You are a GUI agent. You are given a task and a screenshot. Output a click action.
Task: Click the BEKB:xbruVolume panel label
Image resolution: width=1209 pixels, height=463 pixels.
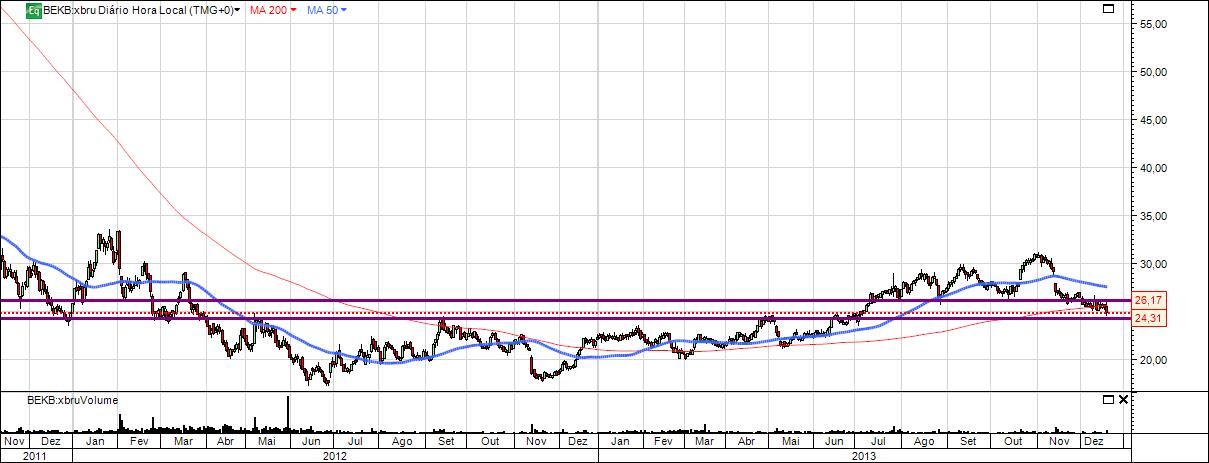point(71,400)
